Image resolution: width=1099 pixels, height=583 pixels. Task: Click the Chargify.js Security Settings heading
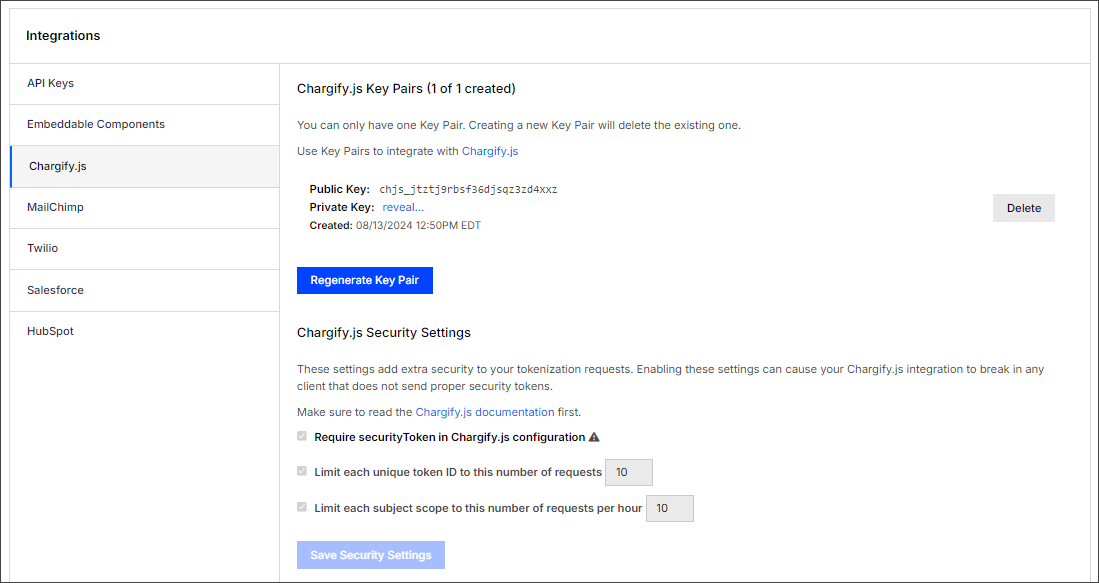point(384,333)
